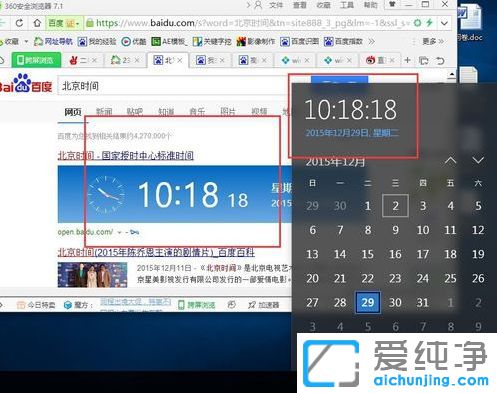Open 北京时间 - 国家授时中心标准时间 link
497x393 pixels.
(126, 155)
